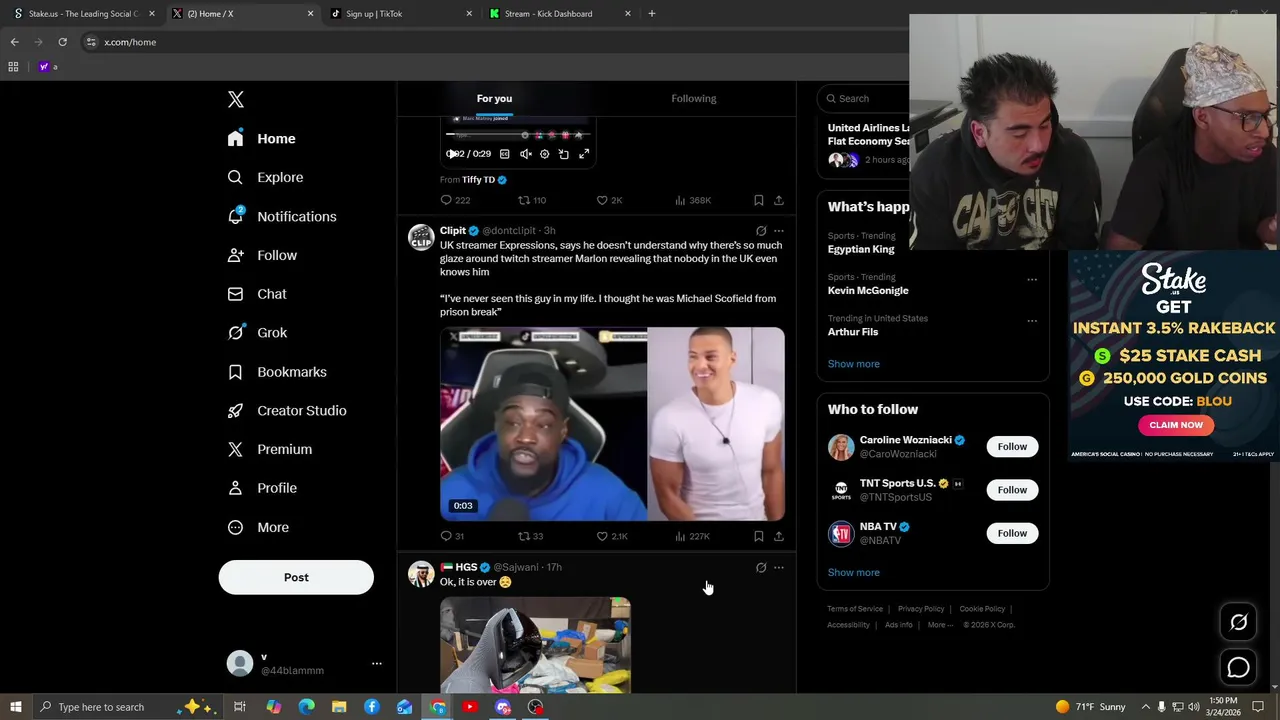This screenshot has height=720, width=1280.
Task: Open Creator Studio in the sidebar
Action: pyautogui.click(x=287, y=411)
